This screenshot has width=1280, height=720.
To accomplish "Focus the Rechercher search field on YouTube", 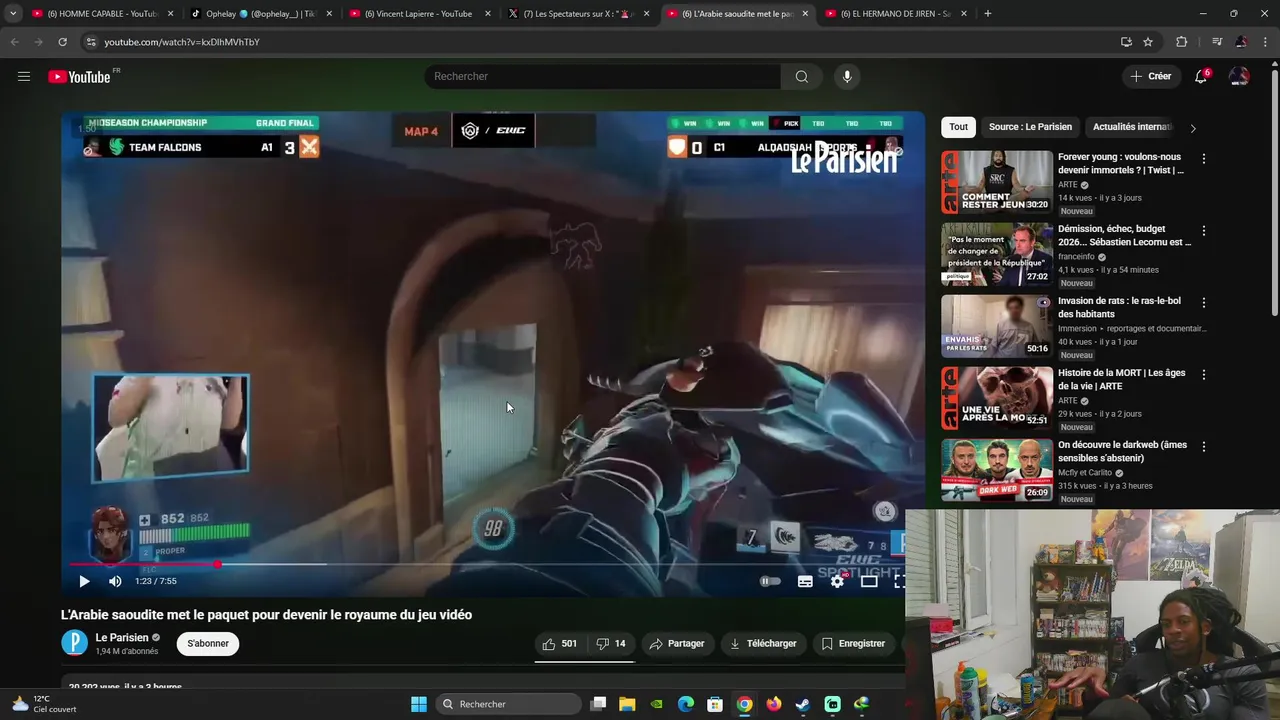I will [603, 76].
